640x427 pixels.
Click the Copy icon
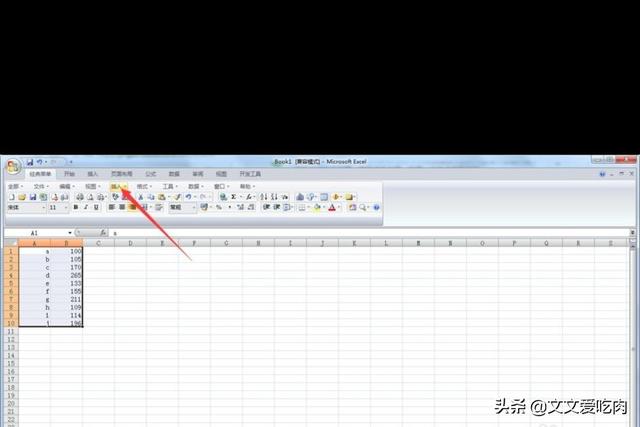151,197
